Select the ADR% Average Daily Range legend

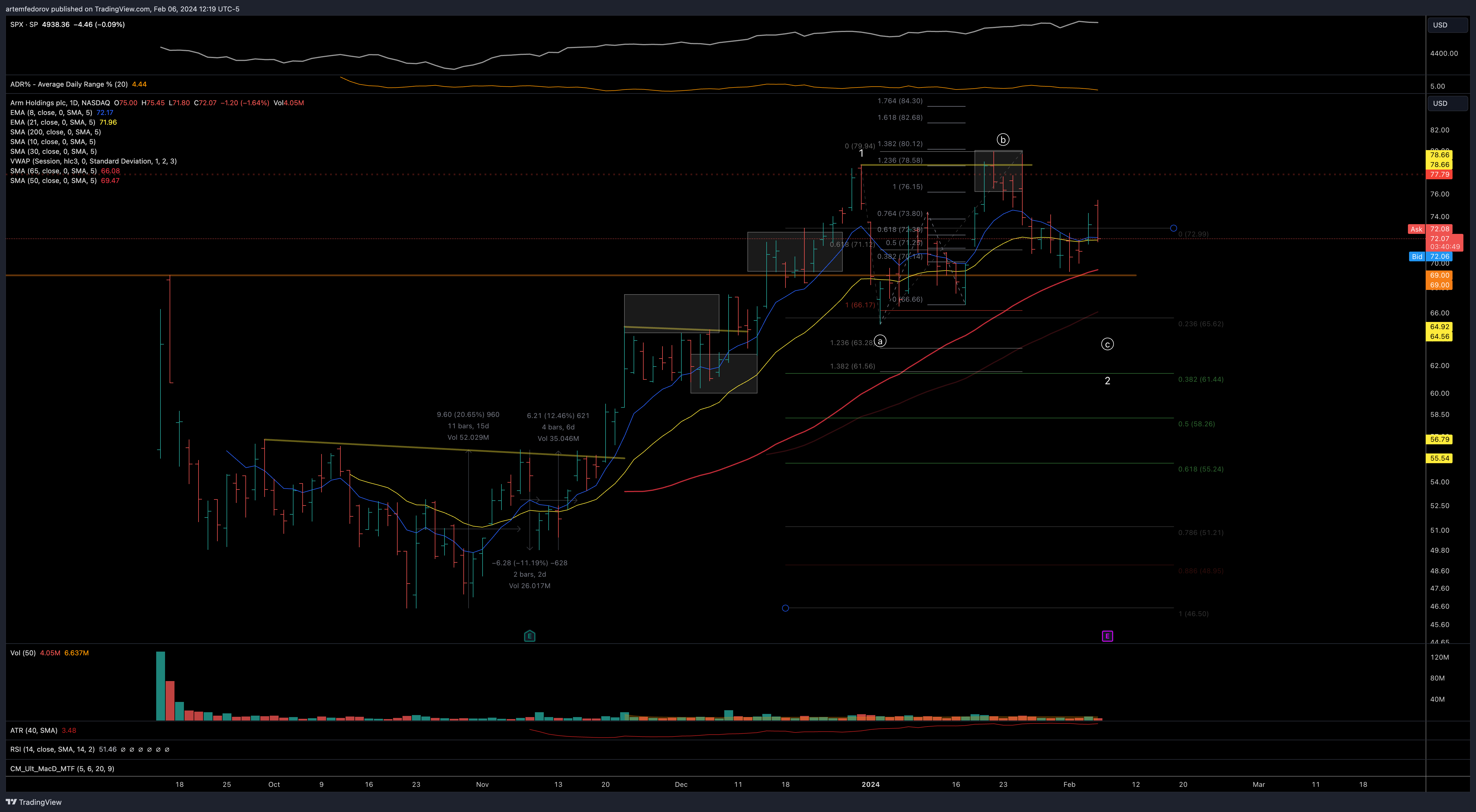pos(78,84)
